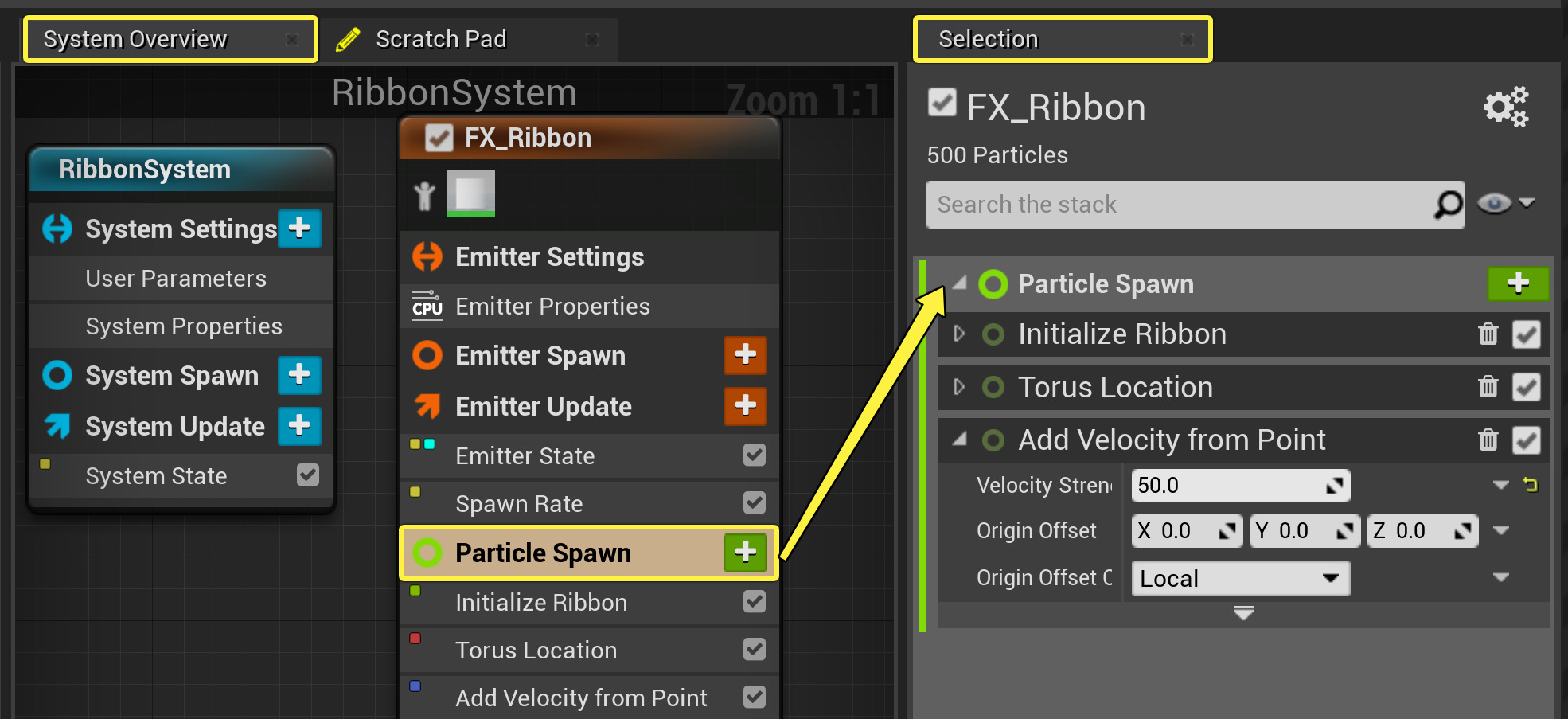Click the Emitter Update arrow icon
This screenshot has height=719, width=1568.
tap(427, 406)
